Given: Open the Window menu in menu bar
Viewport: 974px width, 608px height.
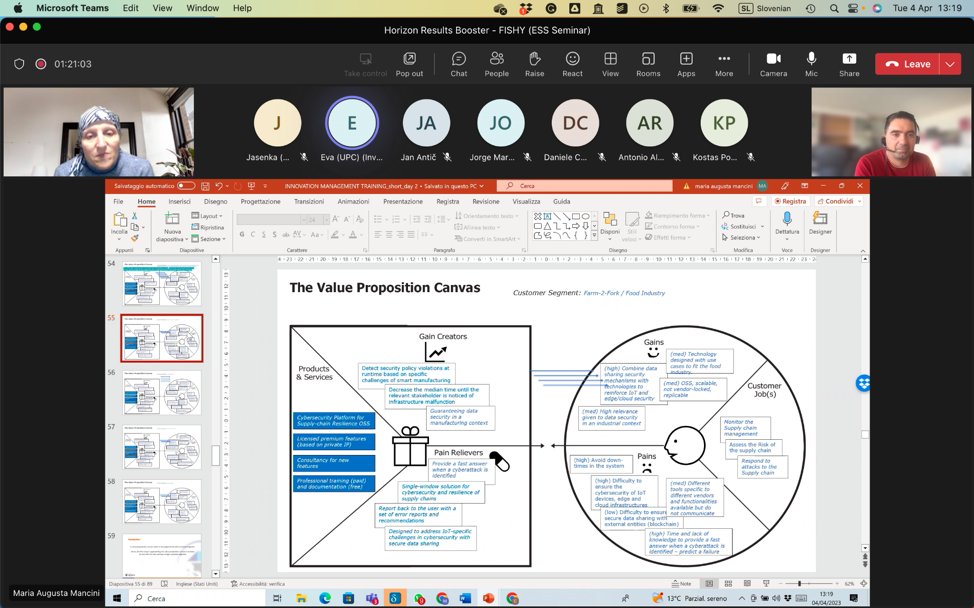Looking at the screenshot, I should point(203,8).
